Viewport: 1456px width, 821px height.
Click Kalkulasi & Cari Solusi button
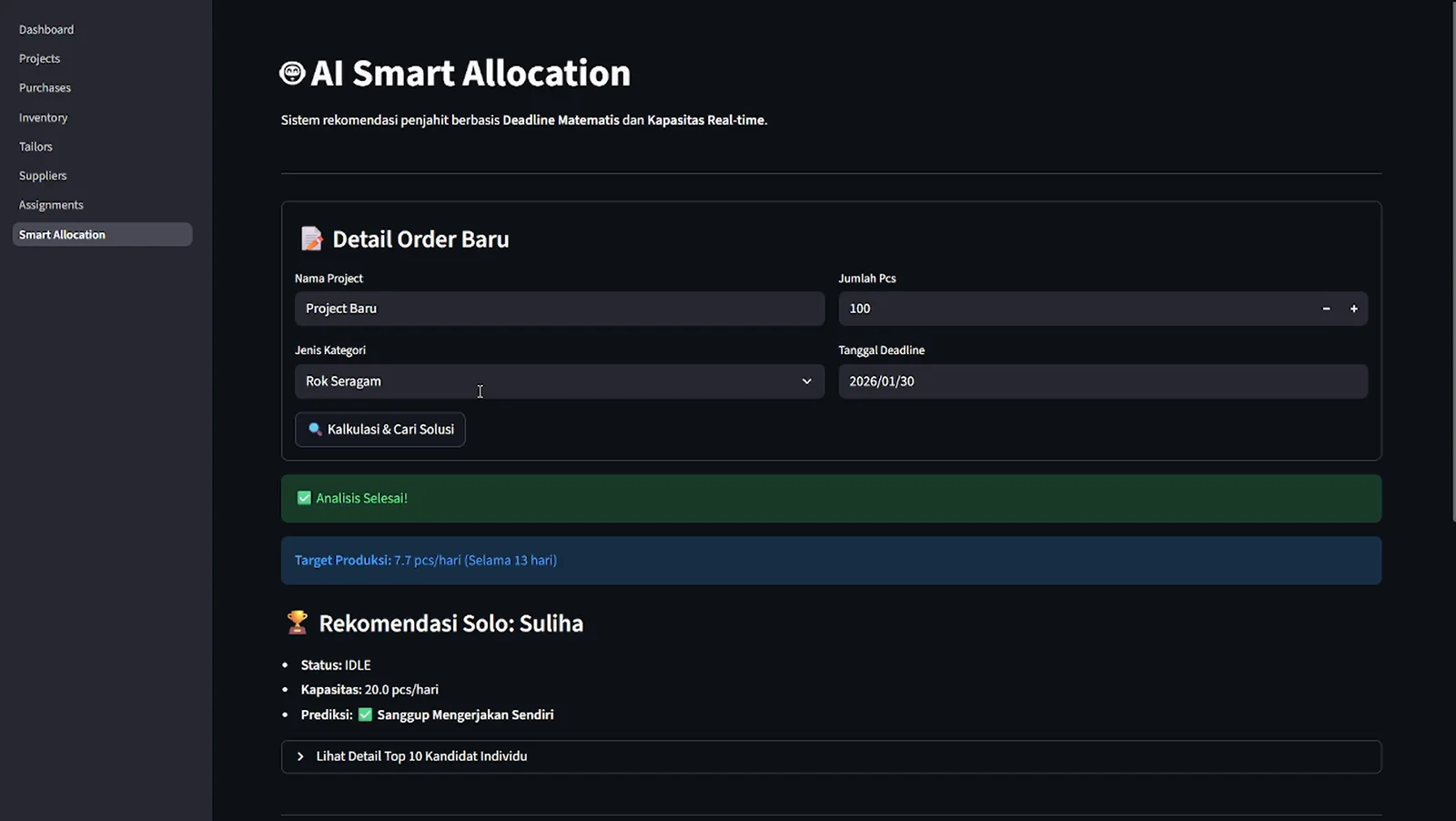click(380, 430)
